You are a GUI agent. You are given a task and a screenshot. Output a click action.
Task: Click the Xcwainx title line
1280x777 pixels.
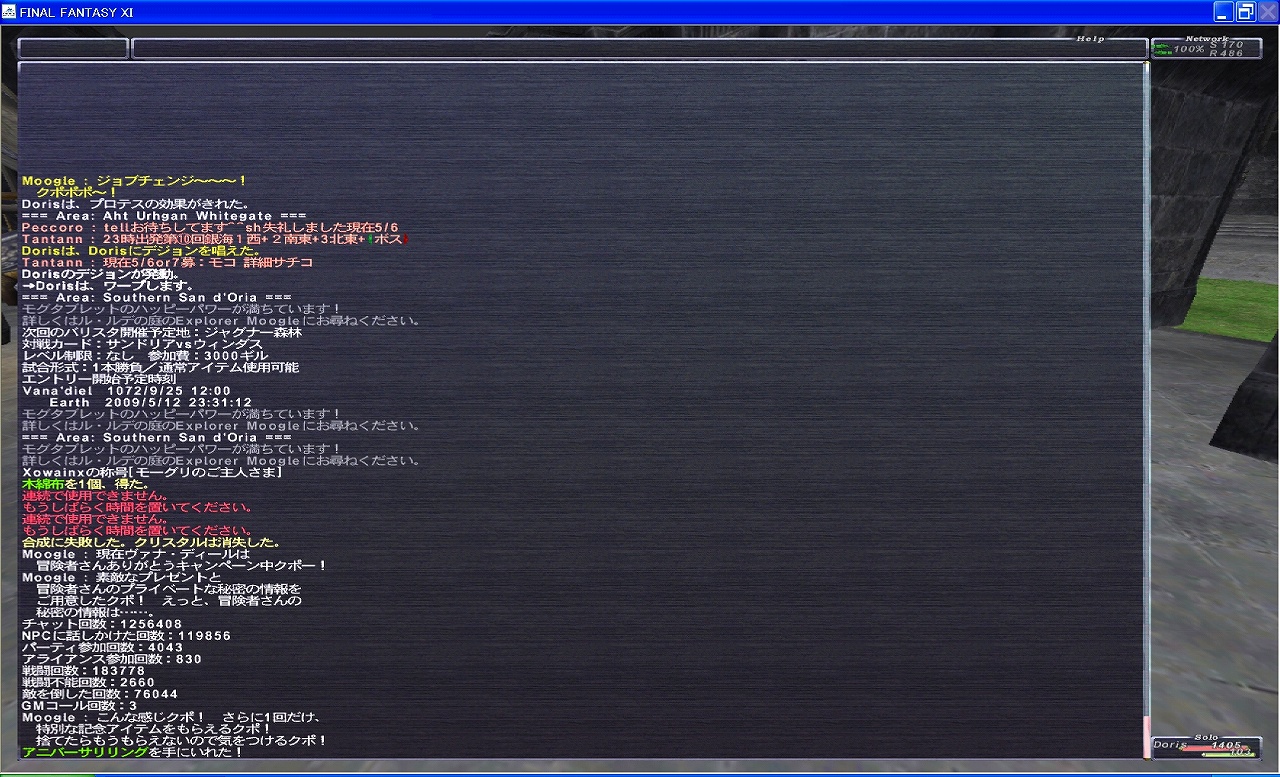[151, 472]
